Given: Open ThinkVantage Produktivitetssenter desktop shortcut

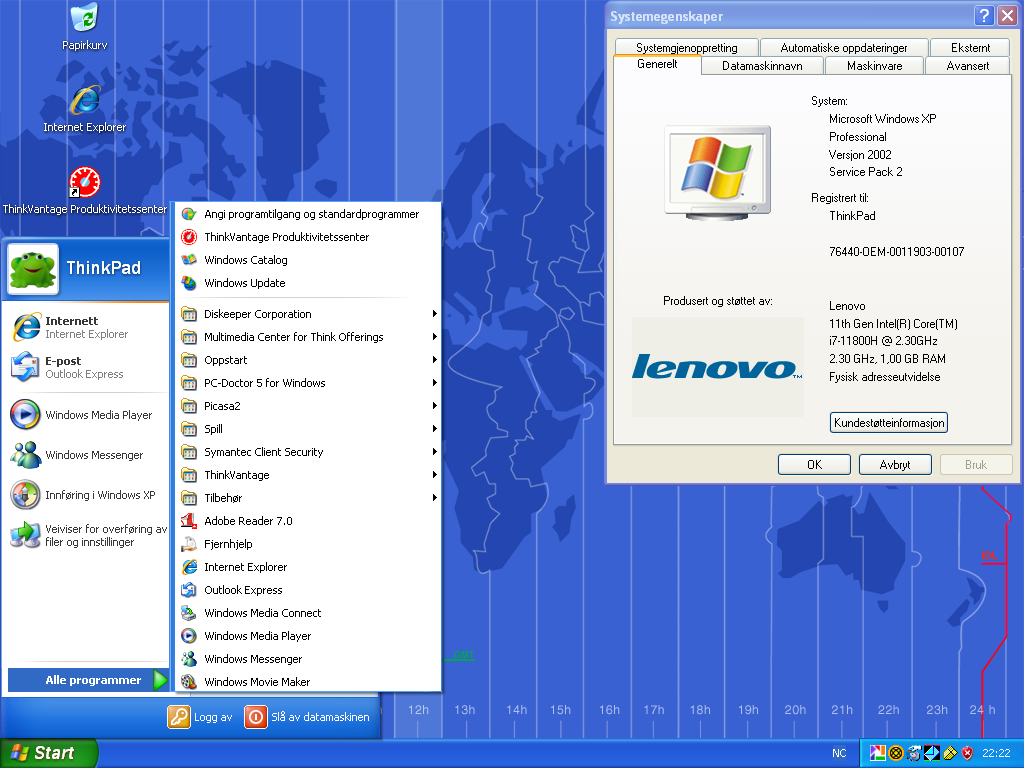Looking at the screenshot, I should click(84, 183).
